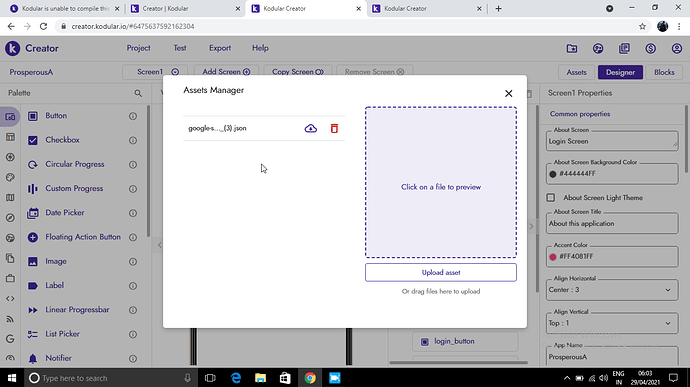
Task: Expand the Align Horizontal dropdown
Action: [612, 290]
